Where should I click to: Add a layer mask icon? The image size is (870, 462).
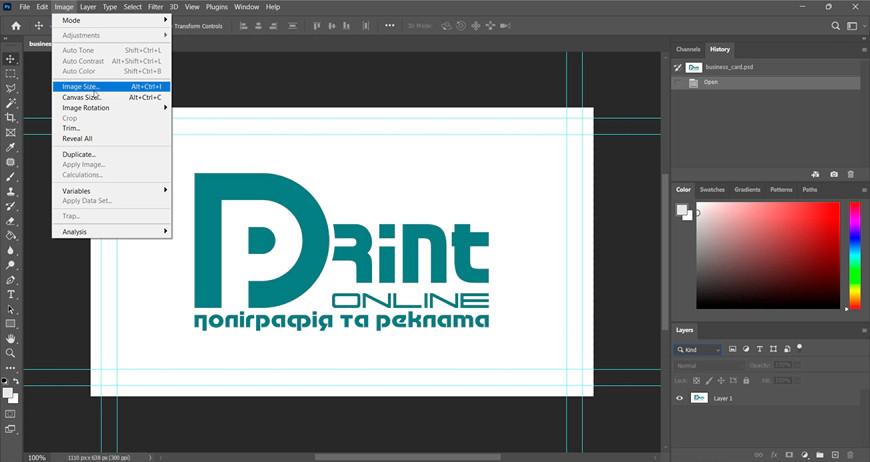pos(789,455)
